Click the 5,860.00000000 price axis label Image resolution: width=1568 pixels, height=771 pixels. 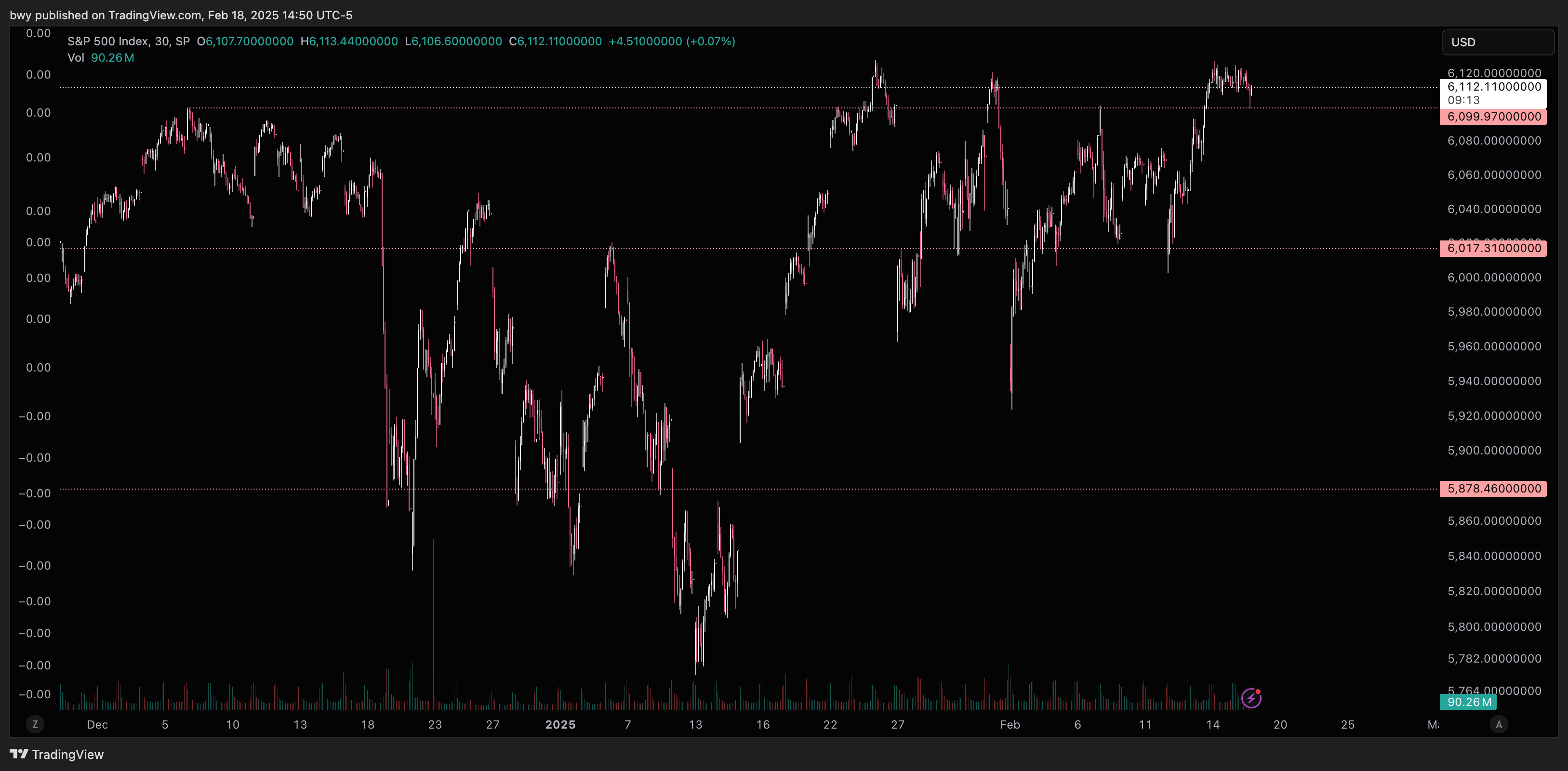1494,521
